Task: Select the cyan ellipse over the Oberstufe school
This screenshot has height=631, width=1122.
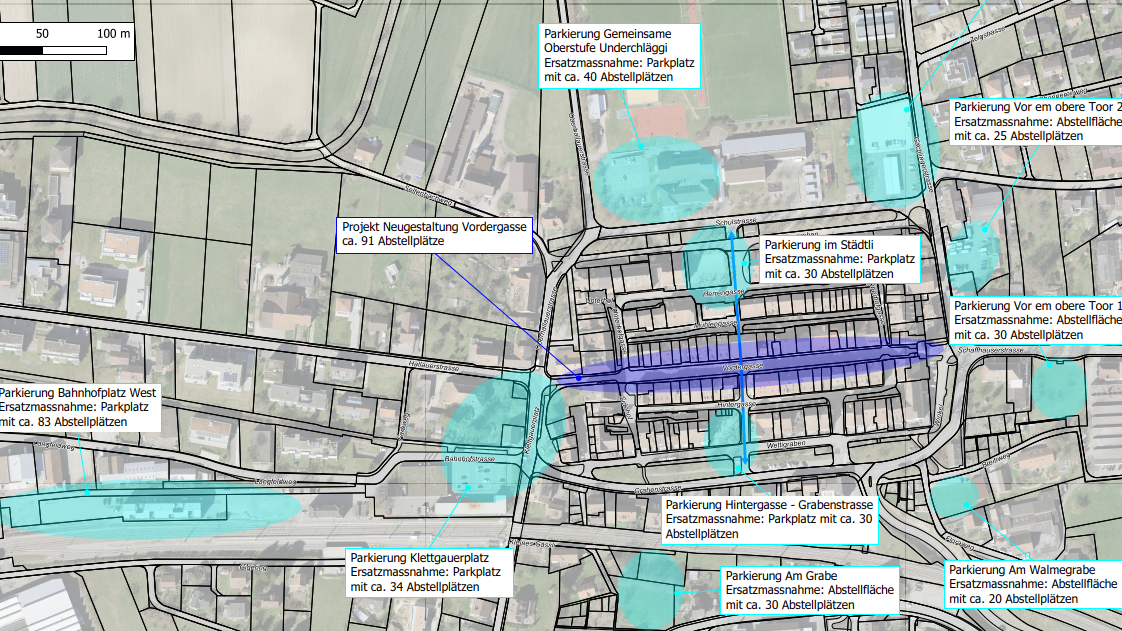Action: tap(655, 172)
